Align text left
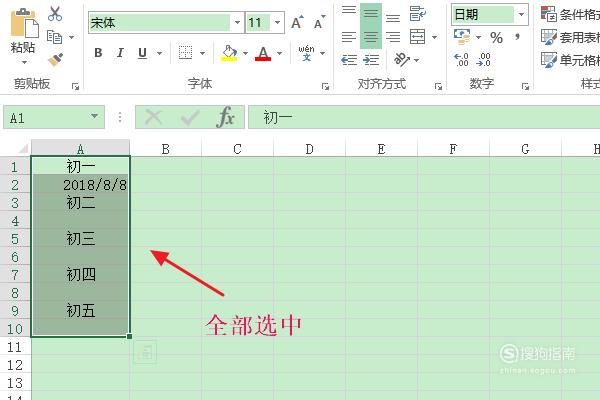Image resolution: width=600 pixels, height=400 pixels. tap(349, 37)
